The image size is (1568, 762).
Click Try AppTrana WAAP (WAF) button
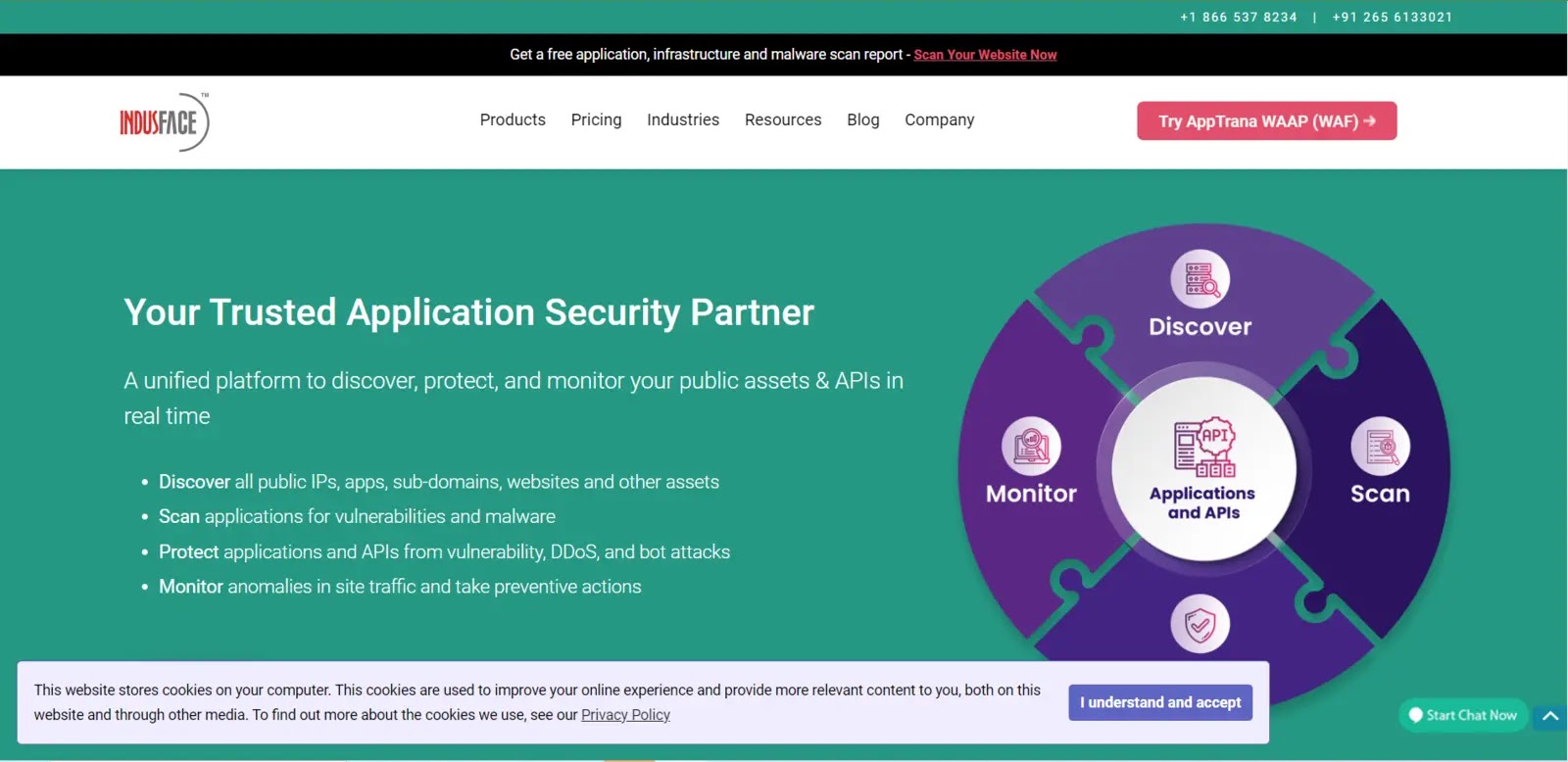click(x=1266, y=121)
